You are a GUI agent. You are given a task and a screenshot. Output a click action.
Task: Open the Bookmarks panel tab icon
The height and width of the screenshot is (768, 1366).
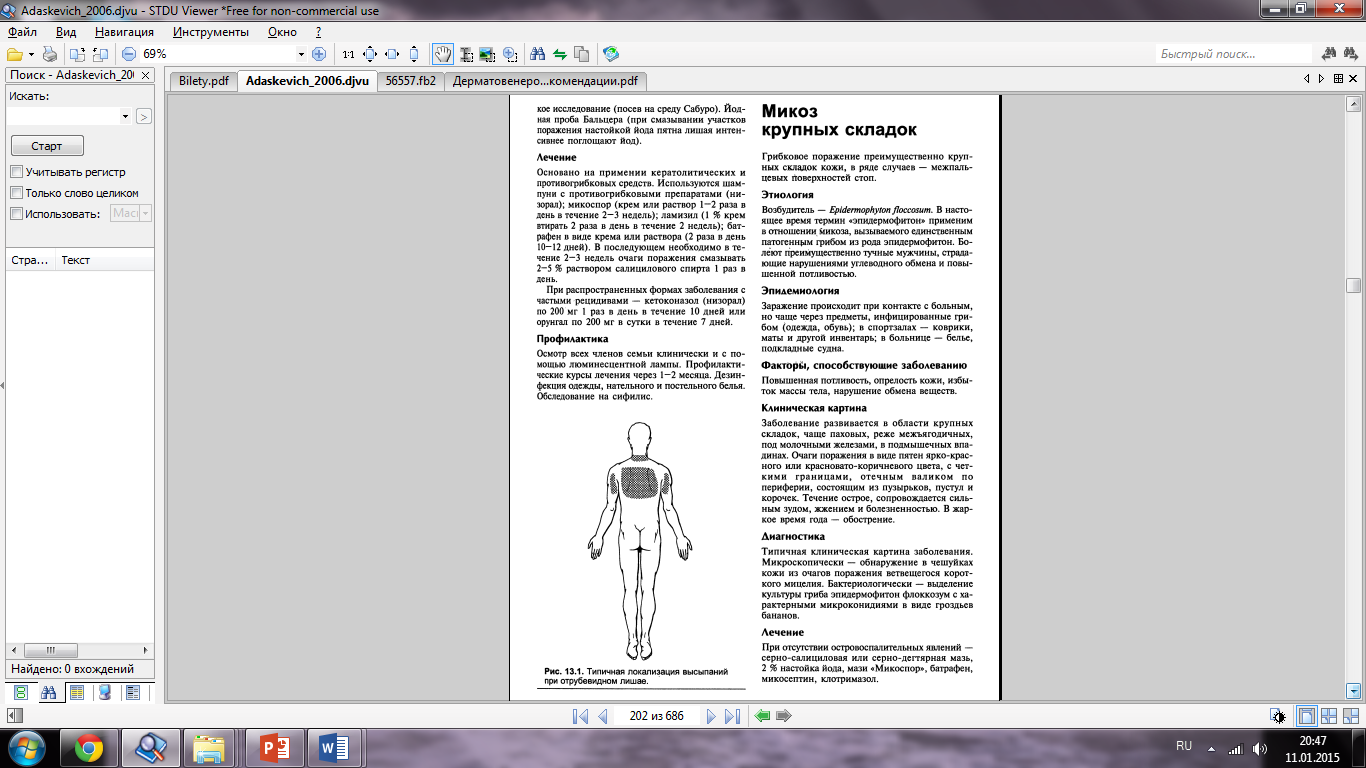[x=104, y=692]
